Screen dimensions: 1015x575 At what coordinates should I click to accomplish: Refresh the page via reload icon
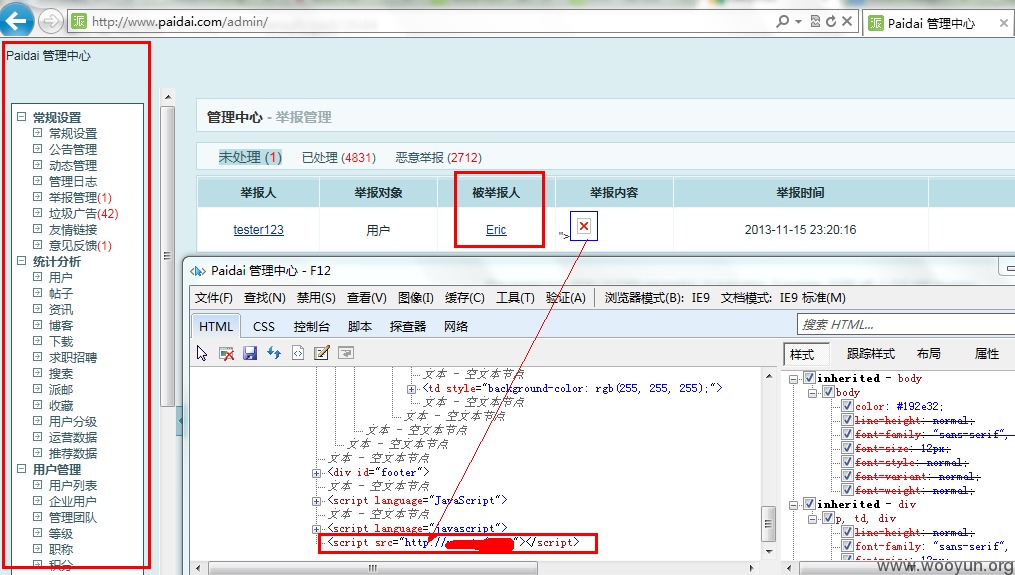pyautogui.click(x=831, y=21)
